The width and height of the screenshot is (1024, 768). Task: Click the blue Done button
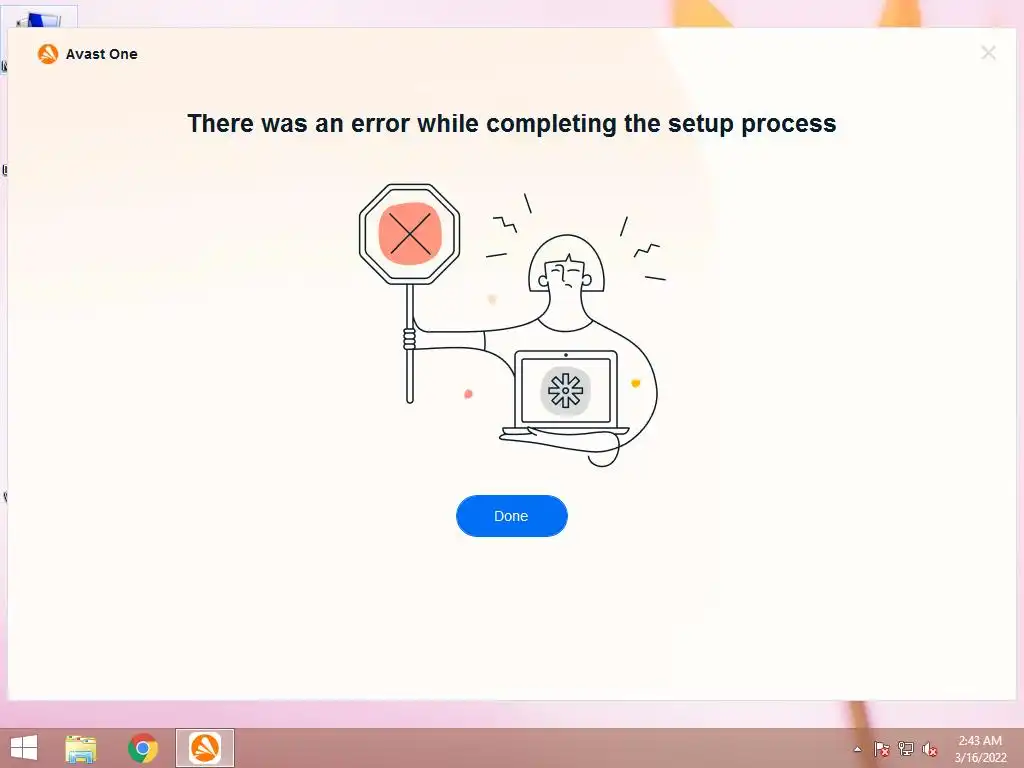[511, 516]
